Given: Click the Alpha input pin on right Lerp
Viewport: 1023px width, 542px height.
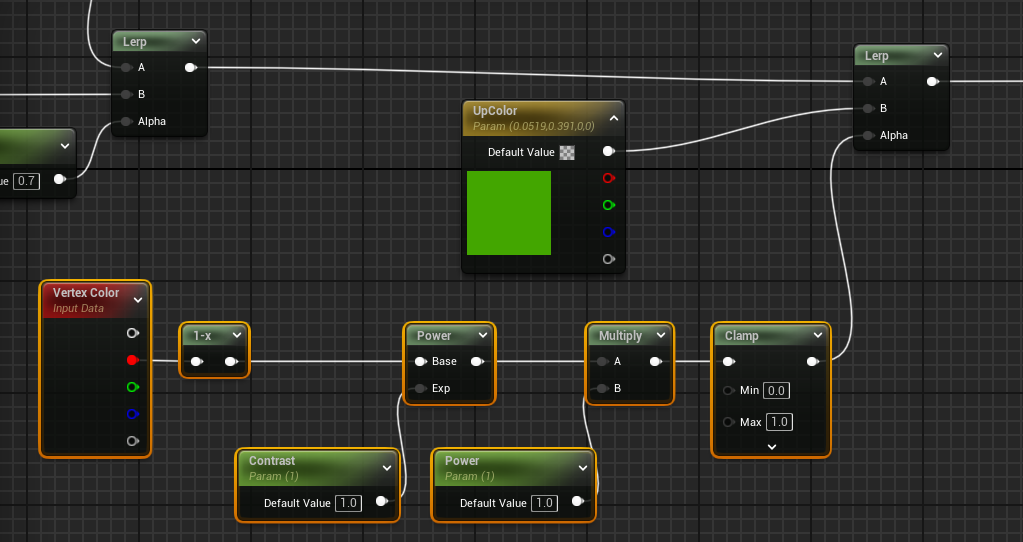Looking at the screenshot, I should (x=867, y=135).
